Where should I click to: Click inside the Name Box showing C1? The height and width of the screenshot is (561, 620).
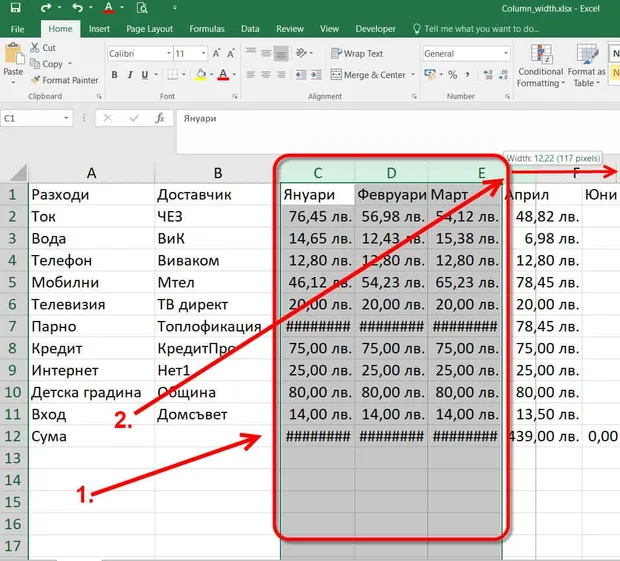tap(31, 118)
